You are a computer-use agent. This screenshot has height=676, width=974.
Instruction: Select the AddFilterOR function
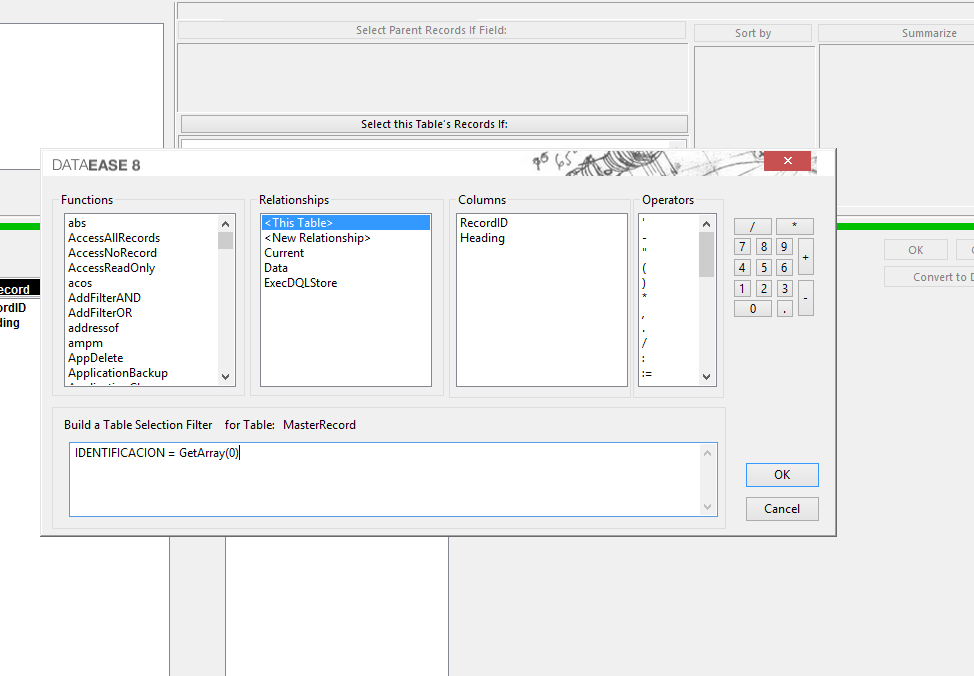coord(100,313)
